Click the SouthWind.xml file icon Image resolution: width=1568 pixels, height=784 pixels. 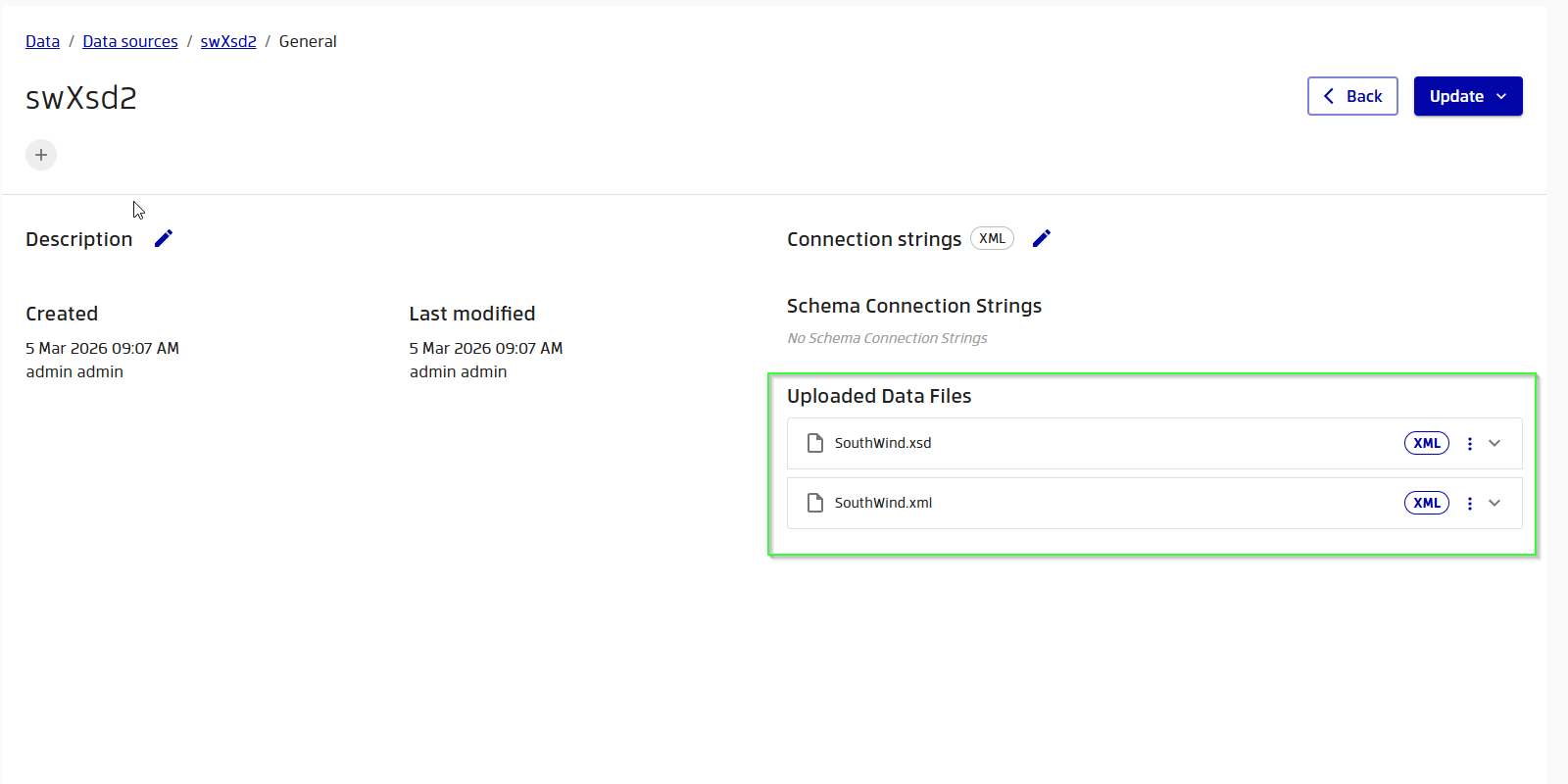(x=814, y=503)
